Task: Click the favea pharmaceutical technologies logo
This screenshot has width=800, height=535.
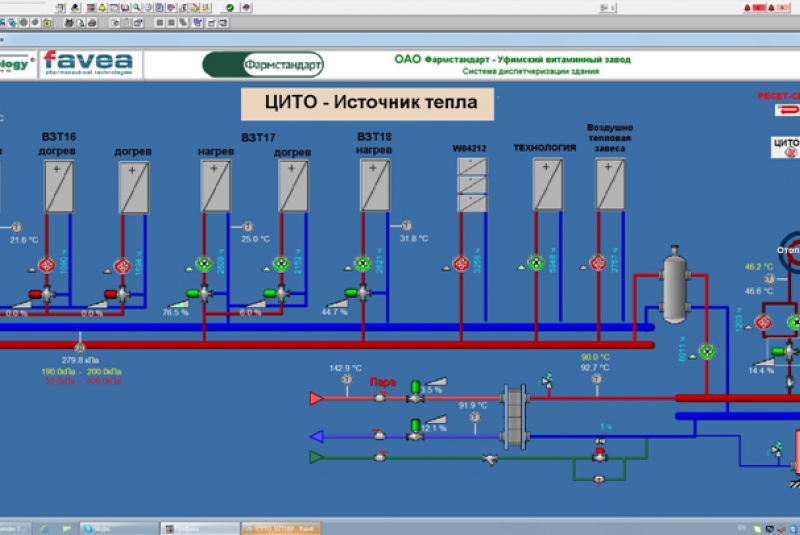Action: (89, 63)
